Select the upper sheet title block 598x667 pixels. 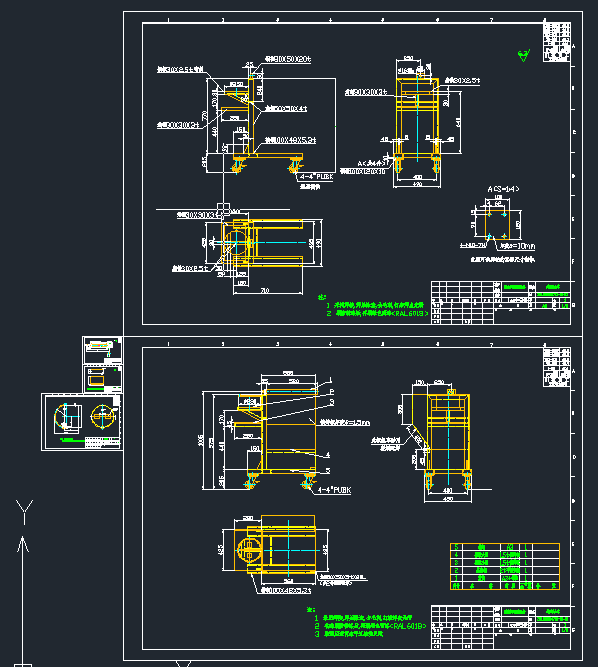[x=501, y=302]
